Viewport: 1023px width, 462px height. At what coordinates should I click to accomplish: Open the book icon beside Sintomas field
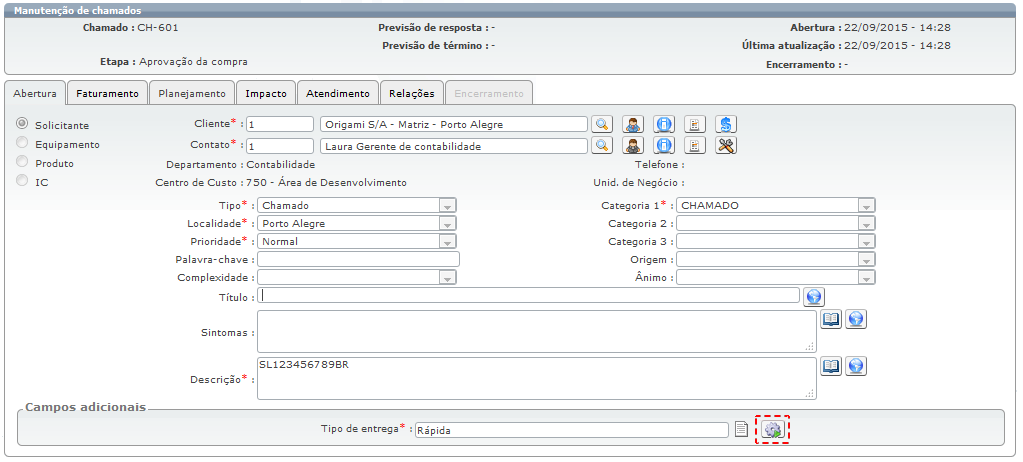[831, 319]
